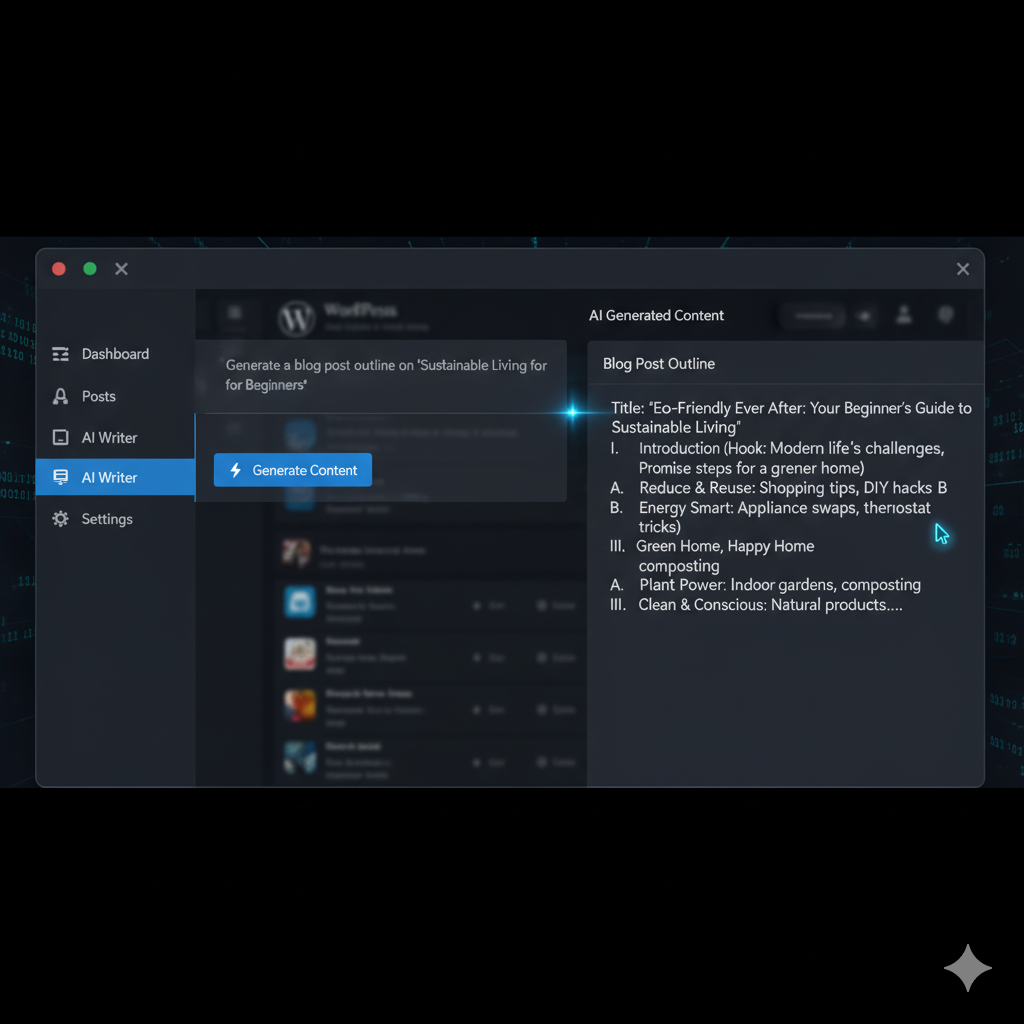Click the rightmost round icon in the header
1024x1024 pixels.
click(945, 316)
